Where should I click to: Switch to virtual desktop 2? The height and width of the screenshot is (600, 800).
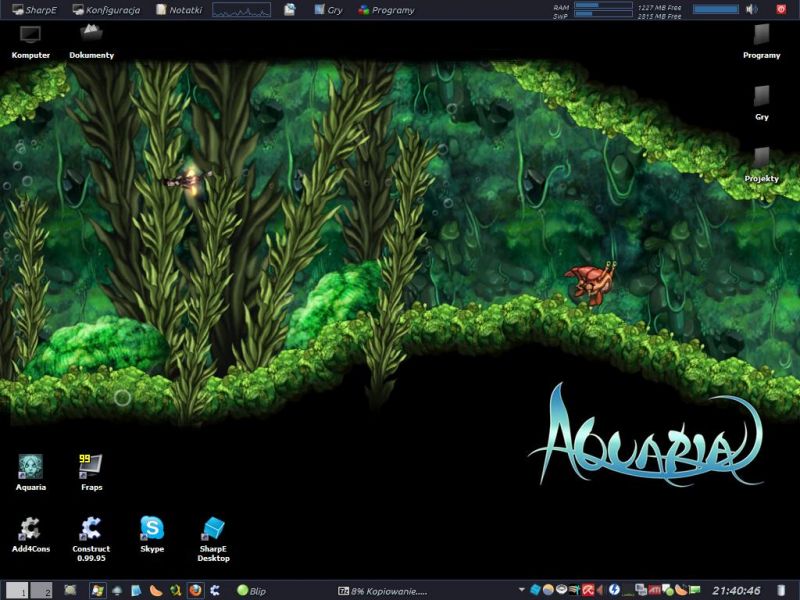pyautogui.click(x=41, y=590)
